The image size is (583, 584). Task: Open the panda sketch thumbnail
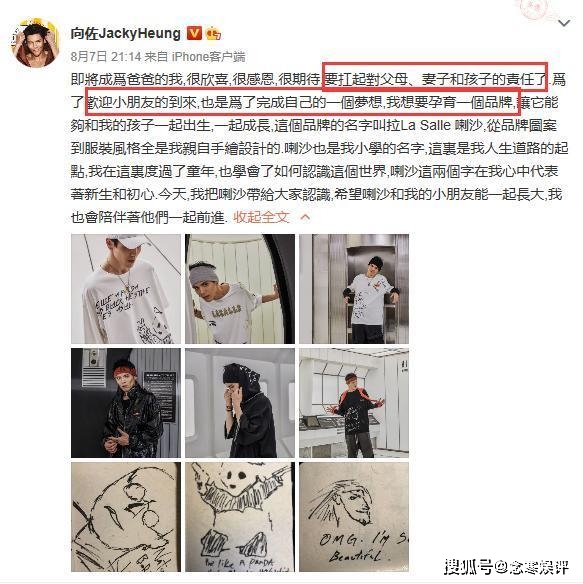coord(240,517)
